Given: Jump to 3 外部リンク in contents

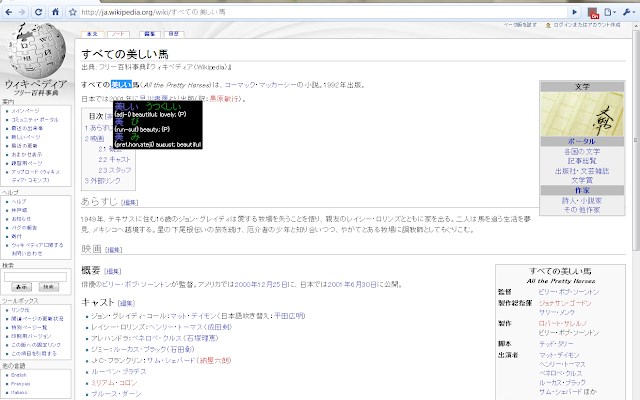Looking at the screenshot, I should 102,180.
